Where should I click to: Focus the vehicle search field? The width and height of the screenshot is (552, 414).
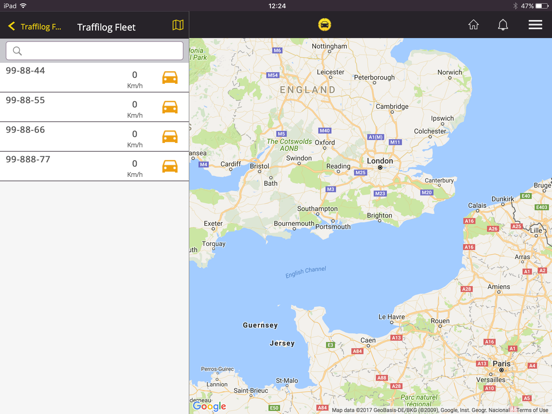point(94,51)
